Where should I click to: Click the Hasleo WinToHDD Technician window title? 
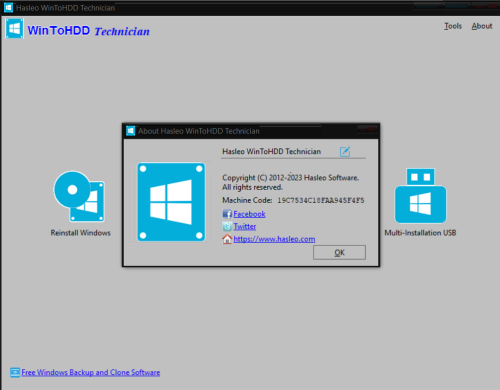66,8
